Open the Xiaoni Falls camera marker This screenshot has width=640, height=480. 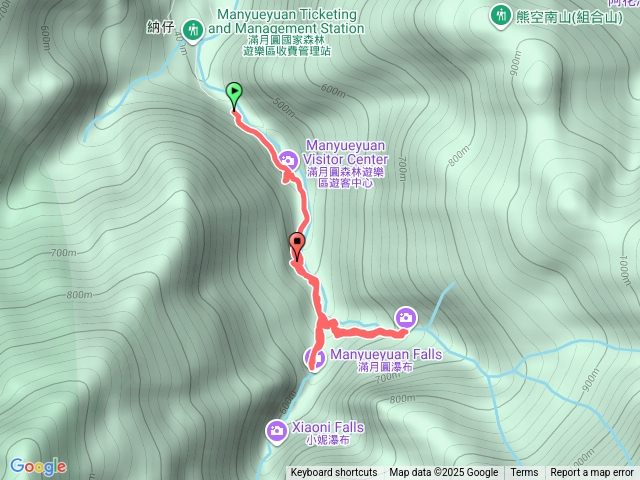point(276,432)
